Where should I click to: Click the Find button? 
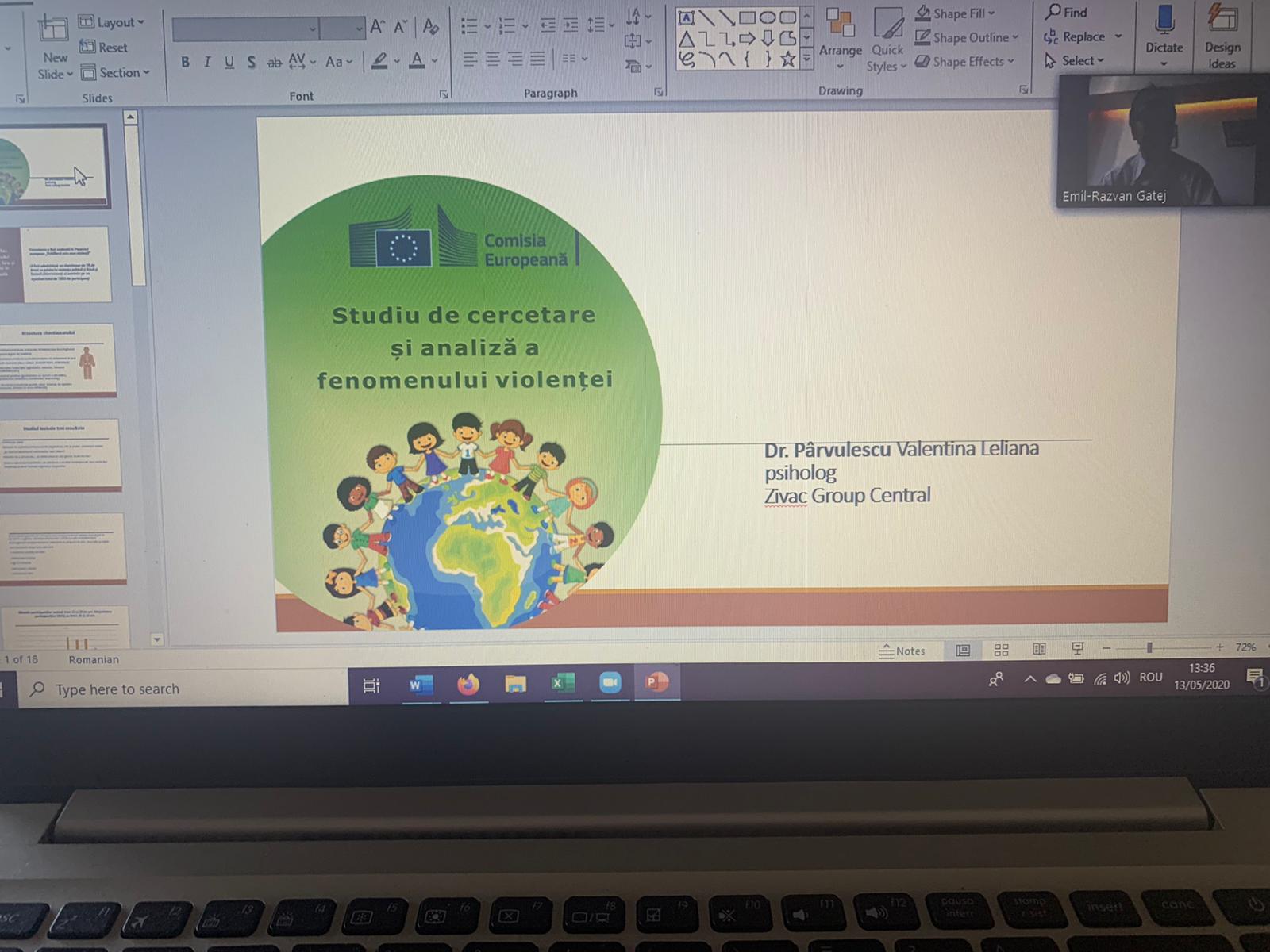point(1066,12)
